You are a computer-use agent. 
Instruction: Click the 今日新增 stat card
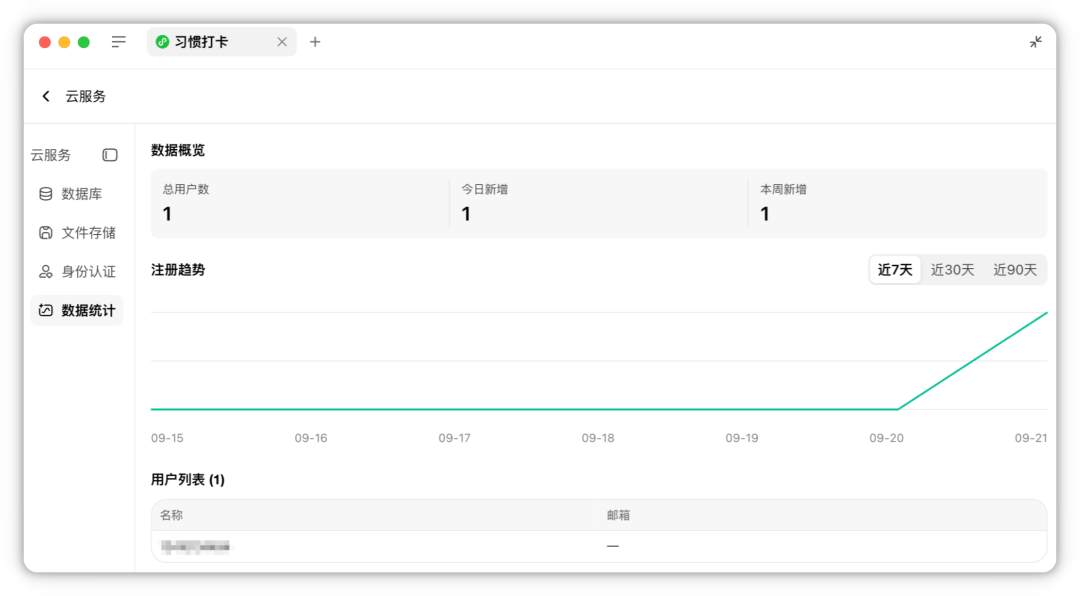pyautogui.click(x=599, y=203)
